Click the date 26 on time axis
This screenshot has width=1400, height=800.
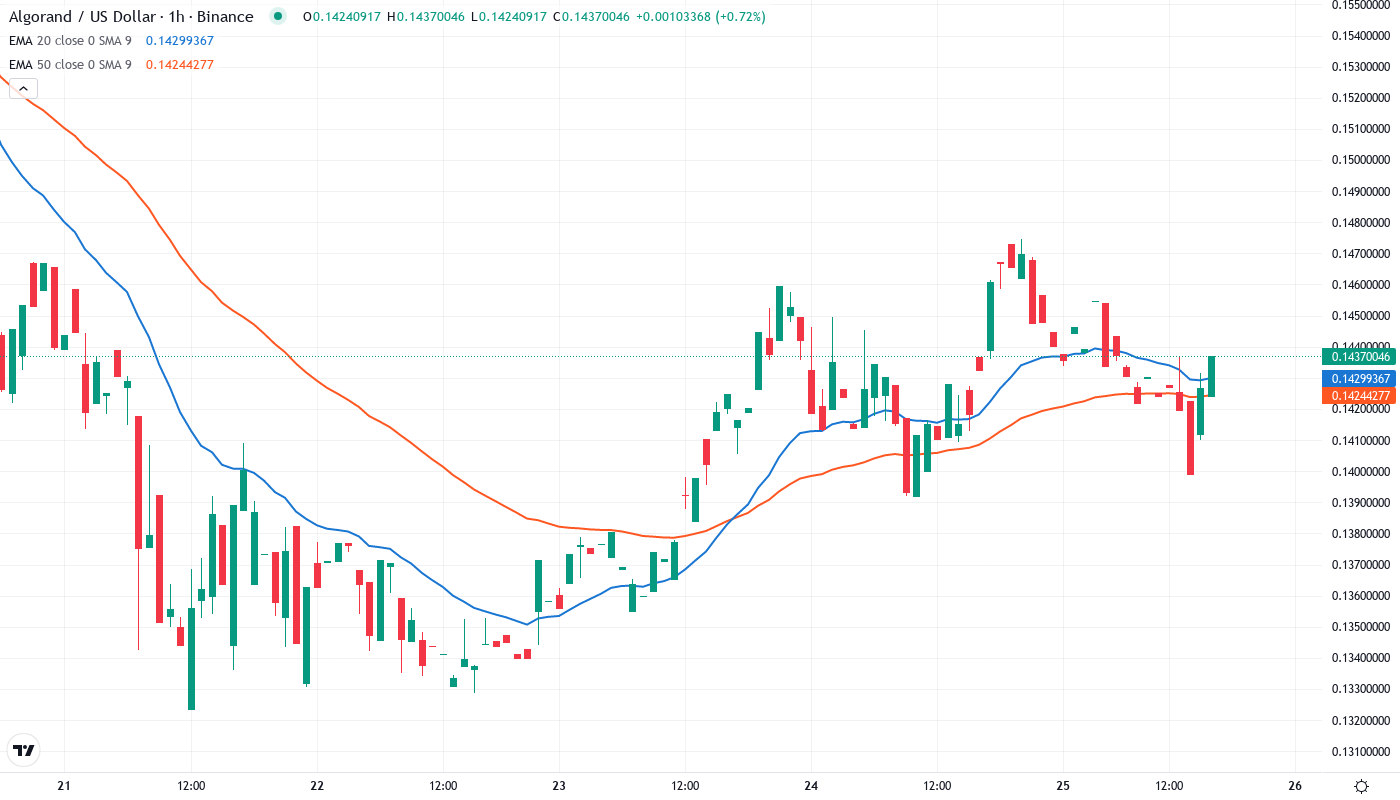pos(1295,786)
